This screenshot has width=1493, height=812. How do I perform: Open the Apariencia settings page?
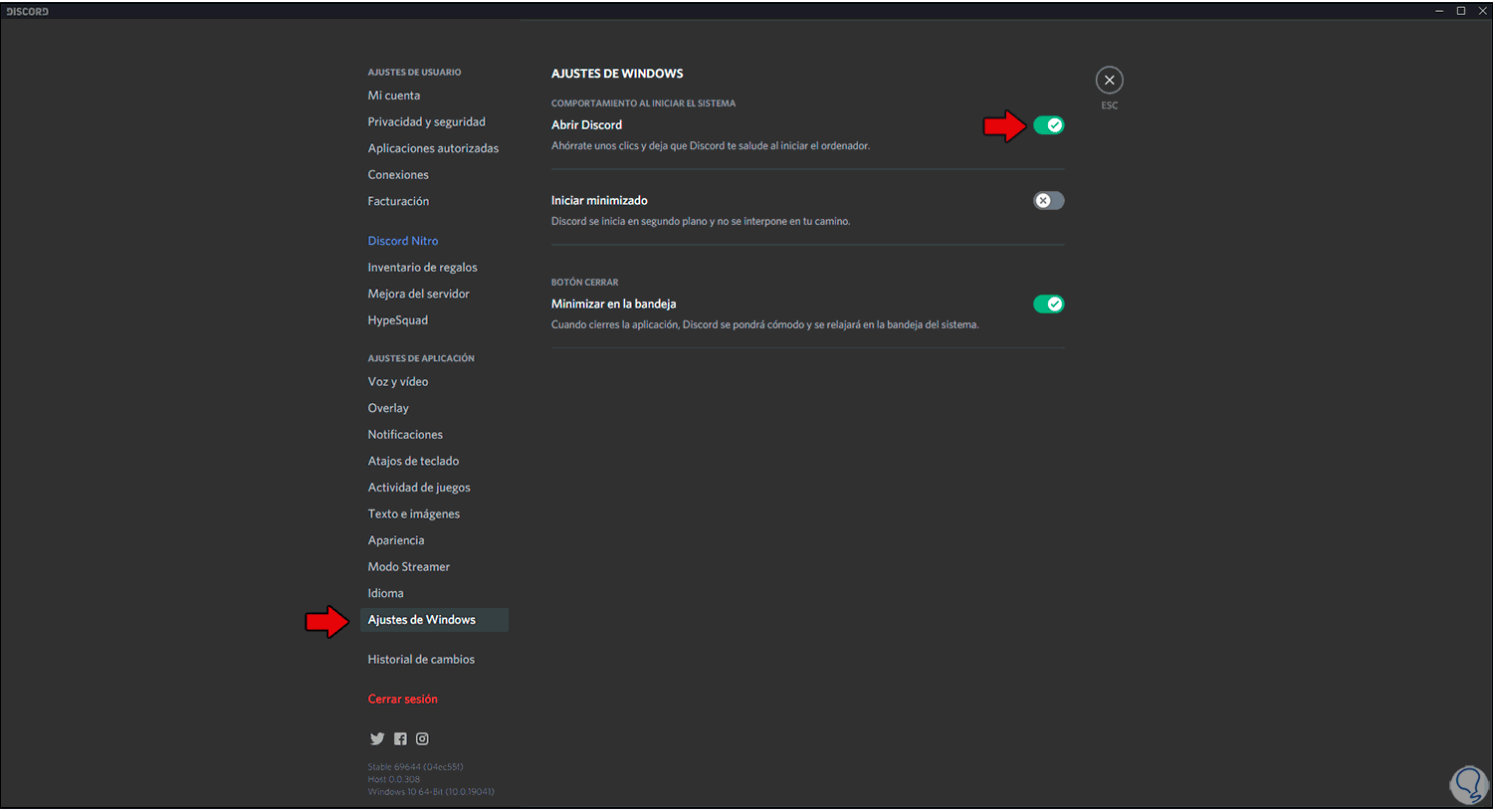pos(396,540)
